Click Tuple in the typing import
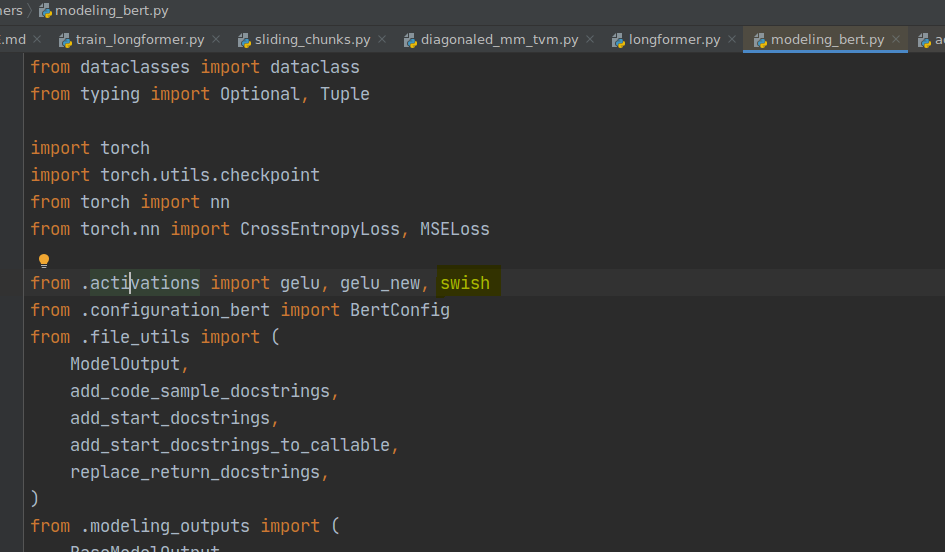945x552 pixels. click(345, 94)
